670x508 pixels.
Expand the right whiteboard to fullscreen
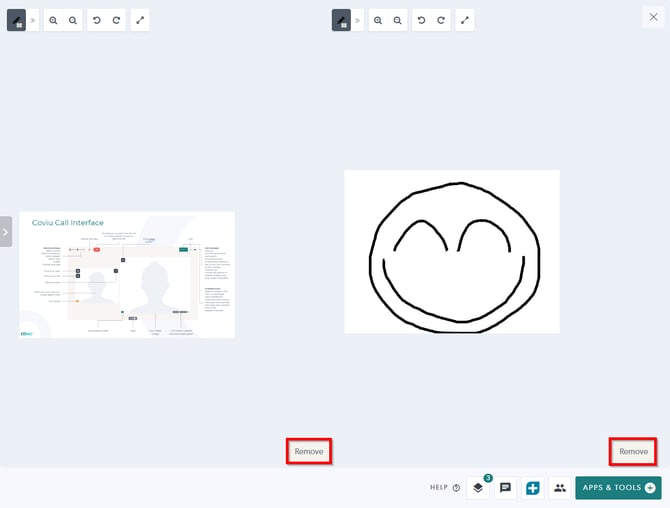point(465,20)
